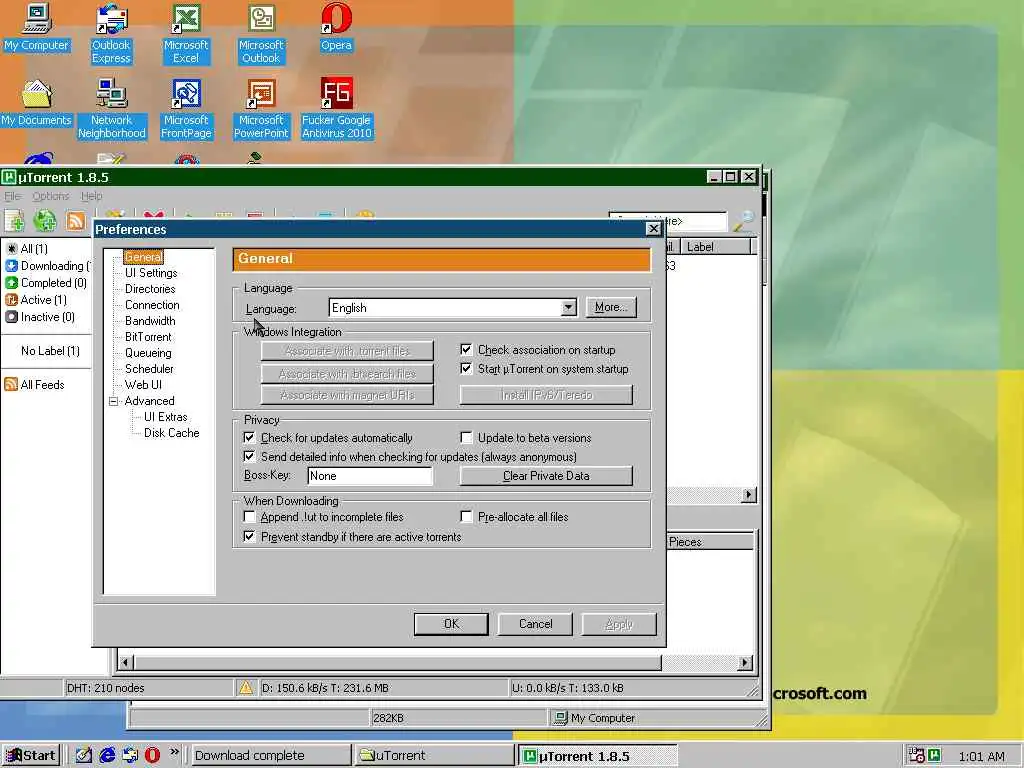Select Directories in the preferences tree
Screen dimensions: 1024x768
tap(150, 289)
